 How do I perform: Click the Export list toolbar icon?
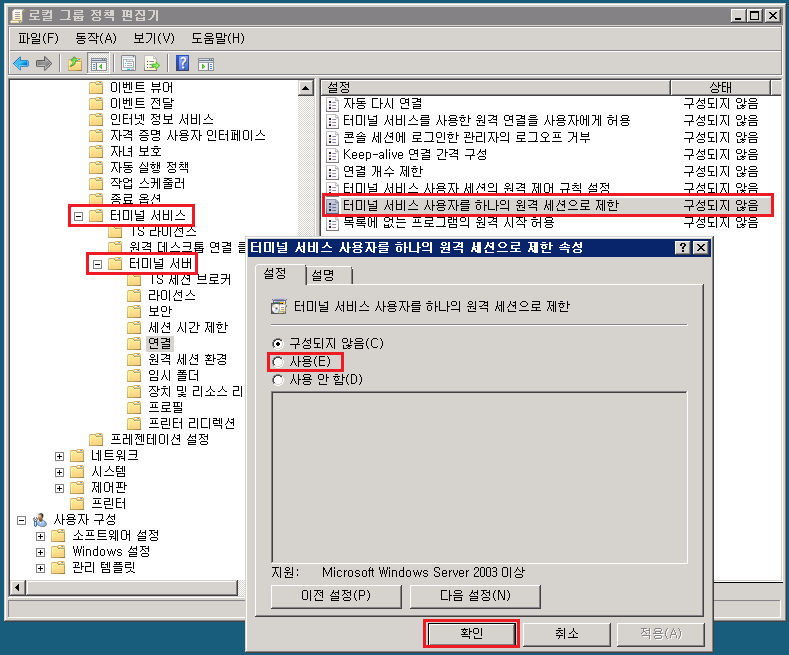152,63
